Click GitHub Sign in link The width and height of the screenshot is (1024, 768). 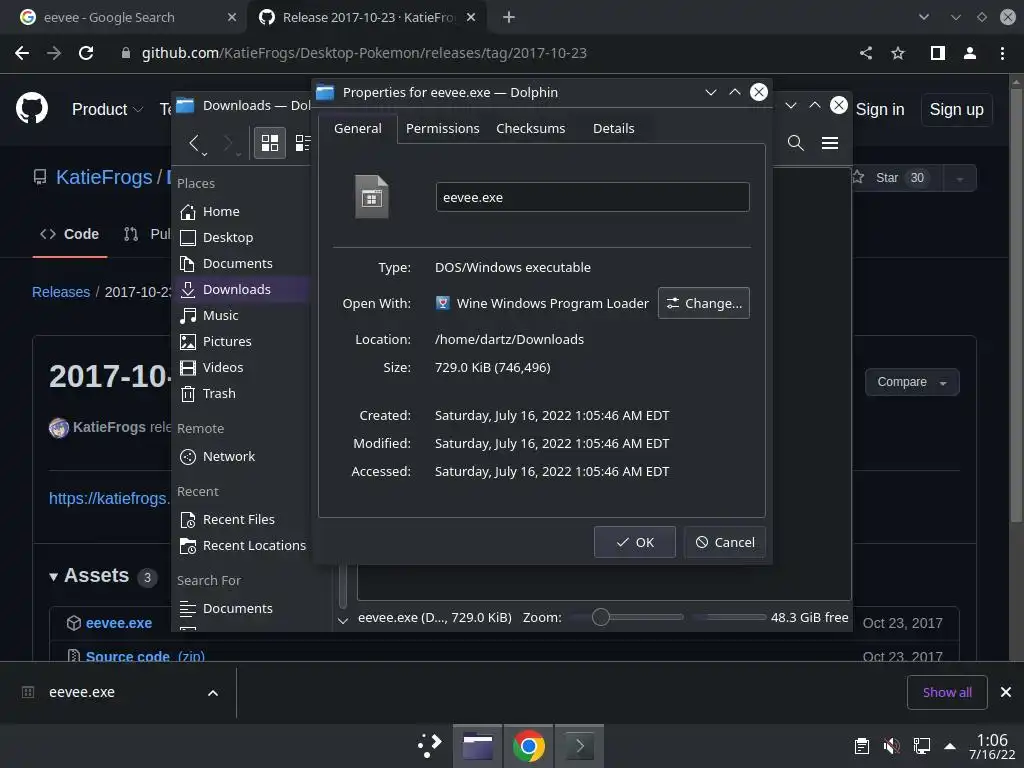point(880,109)
